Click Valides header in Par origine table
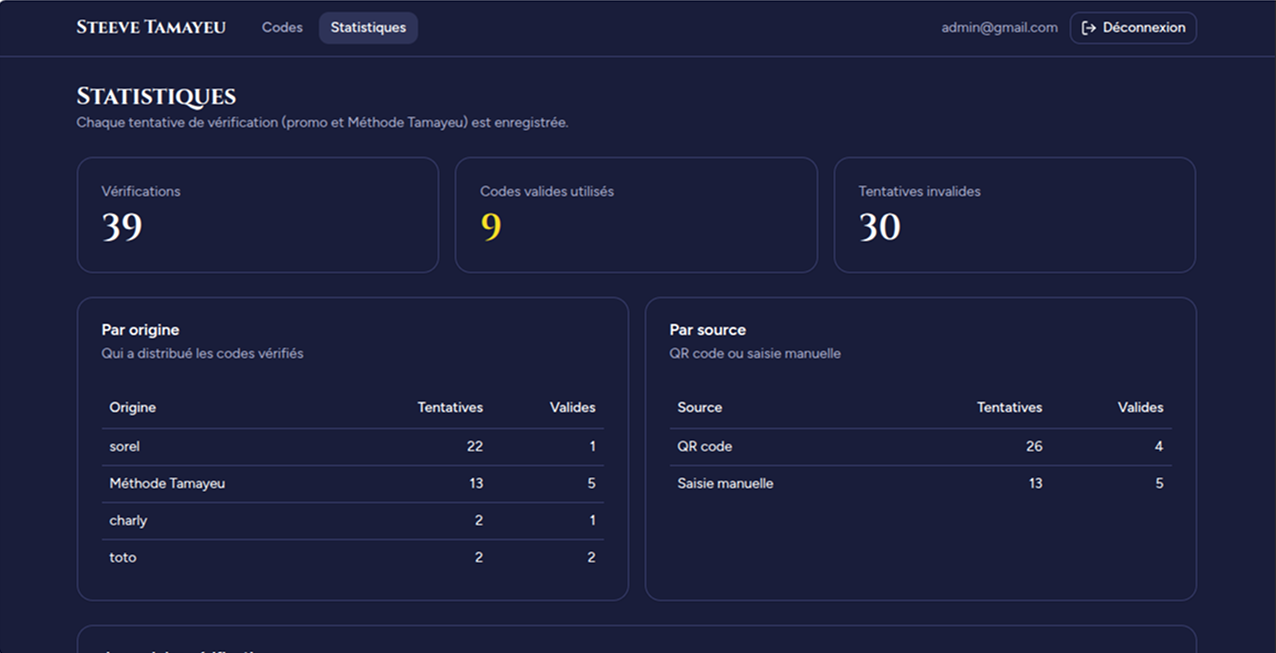 pyautogui.click(x=572, y=407)
